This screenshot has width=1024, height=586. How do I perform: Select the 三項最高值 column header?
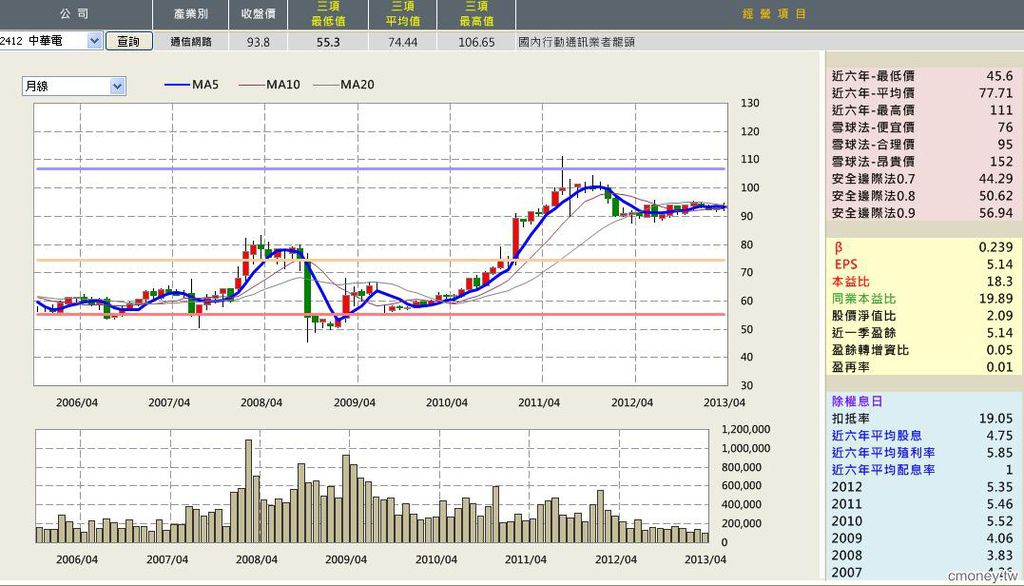click(476, 14)
